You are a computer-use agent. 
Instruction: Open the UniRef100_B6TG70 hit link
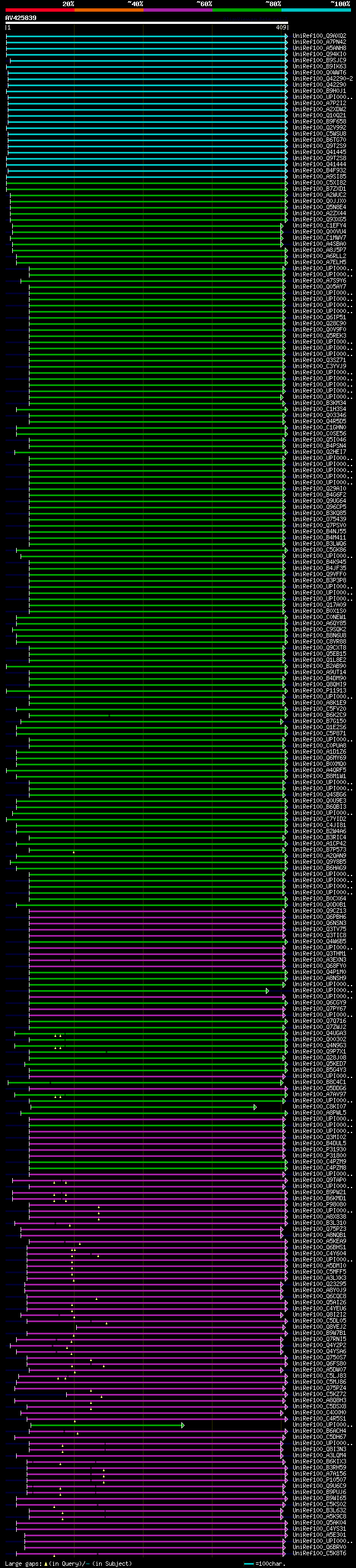319,140
